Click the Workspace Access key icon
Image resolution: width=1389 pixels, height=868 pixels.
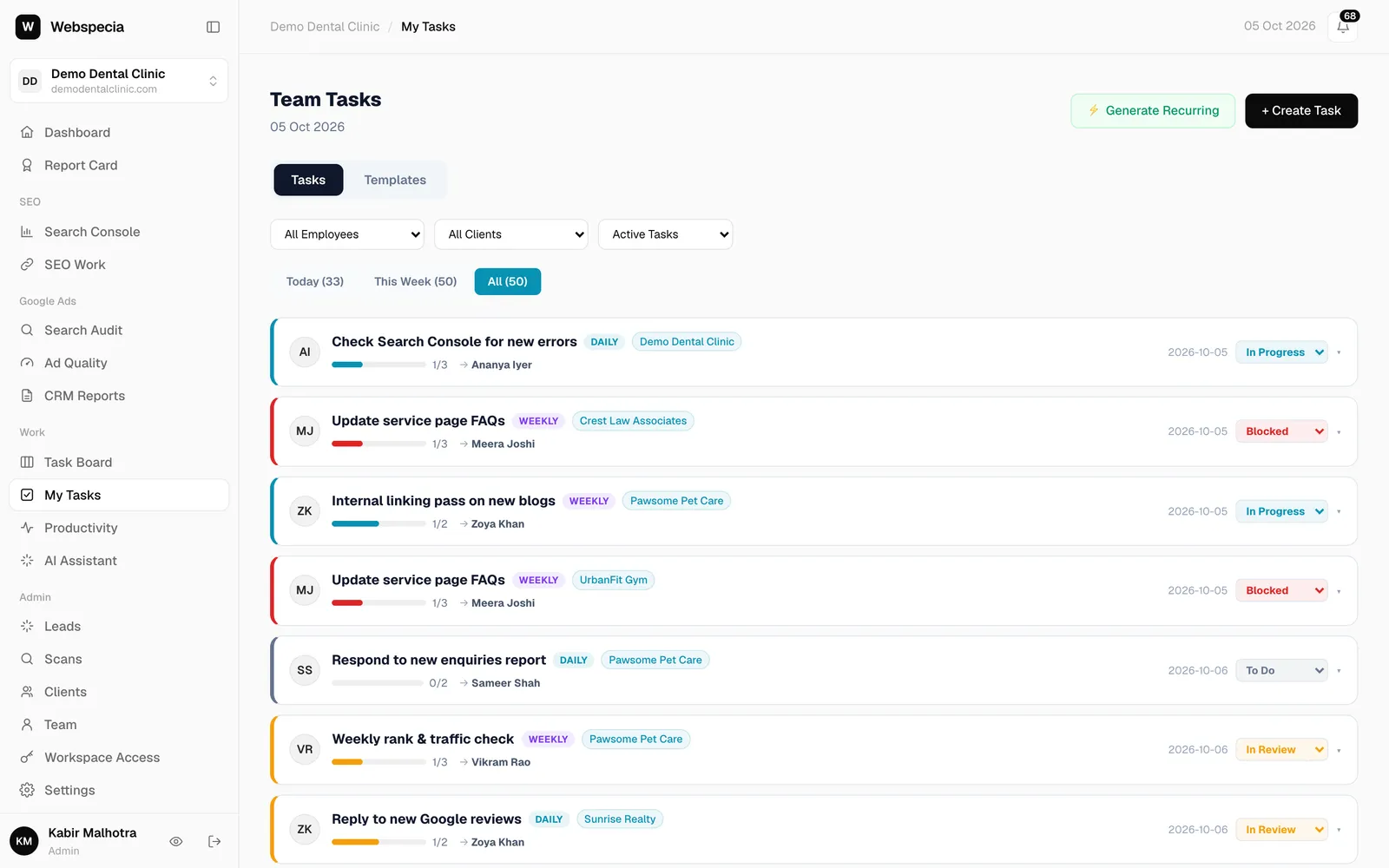(27, 758)
